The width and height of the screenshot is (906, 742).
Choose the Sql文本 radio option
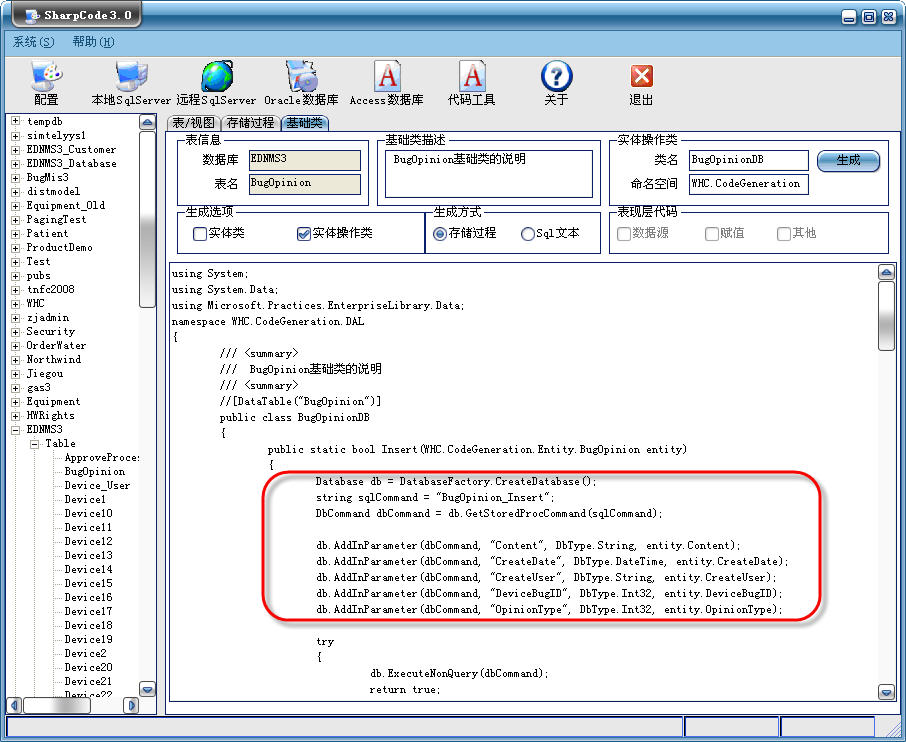(x=528, y=233)
